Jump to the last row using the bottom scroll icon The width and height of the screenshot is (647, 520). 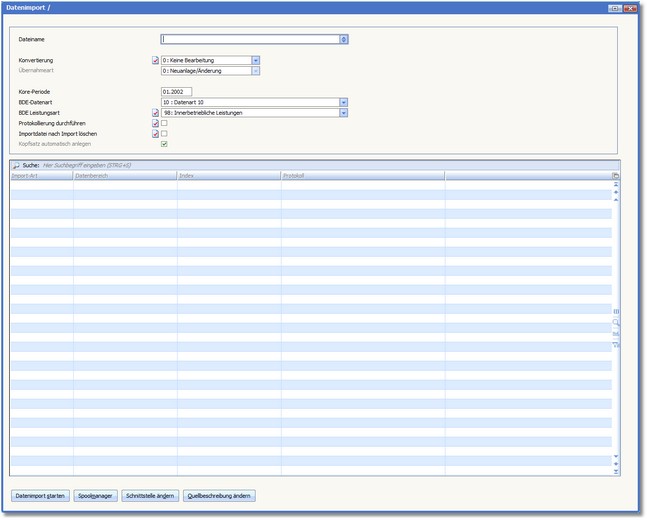coord(616,471)
